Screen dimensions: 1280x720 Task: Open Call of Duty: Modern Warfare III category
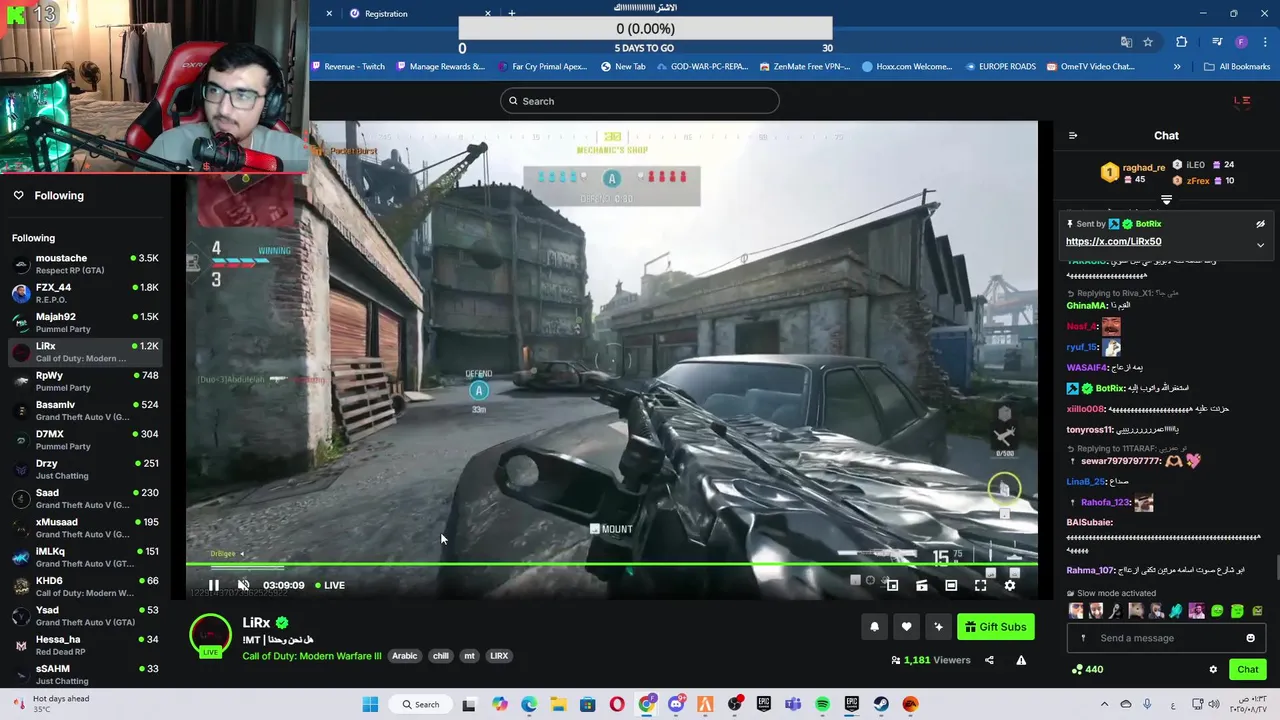pos(312,656)
